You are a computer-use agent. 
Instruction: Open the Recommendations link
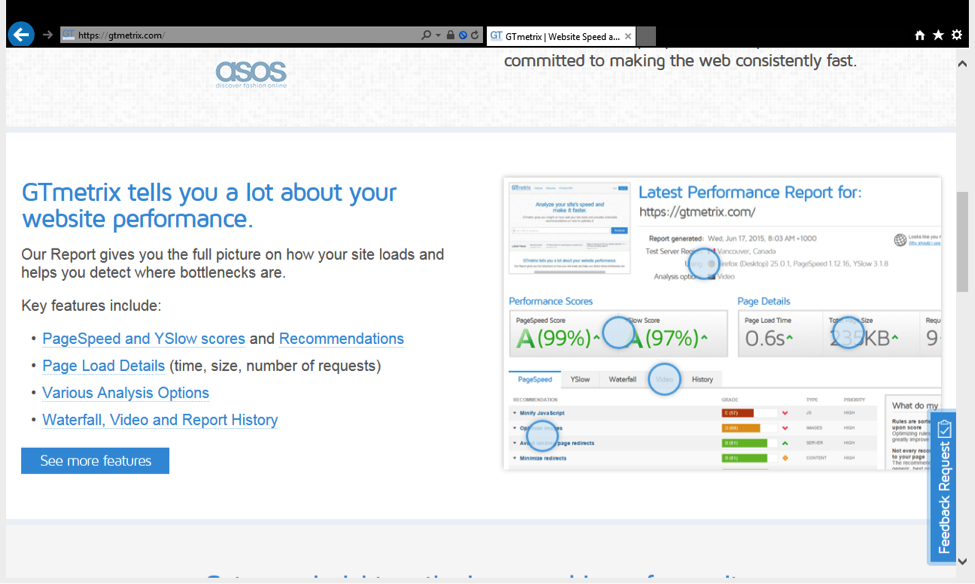click(x=341, y=339)
